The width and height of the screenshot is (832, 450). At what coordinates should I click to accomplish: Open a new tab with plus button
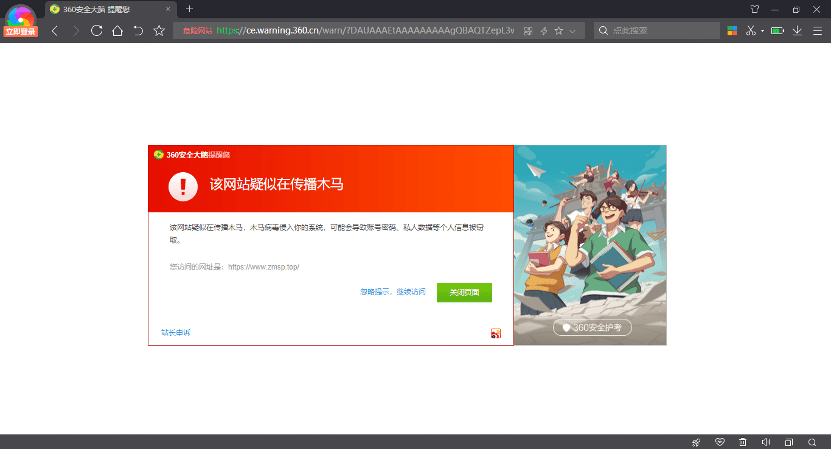point(189,8)
